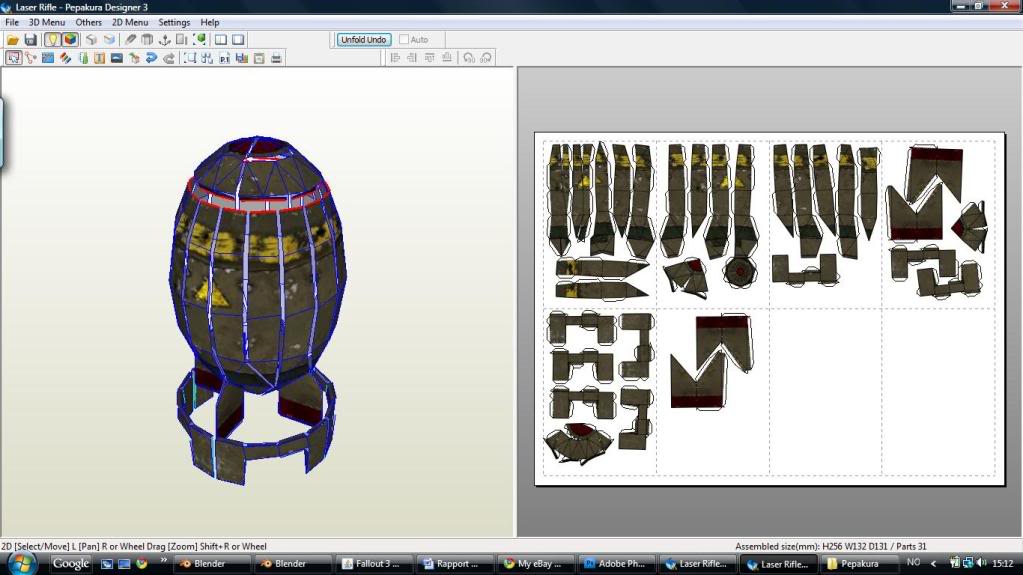Open the Windows Start orb
This screenshot has height=575, width=1023.
pos(21,563)
